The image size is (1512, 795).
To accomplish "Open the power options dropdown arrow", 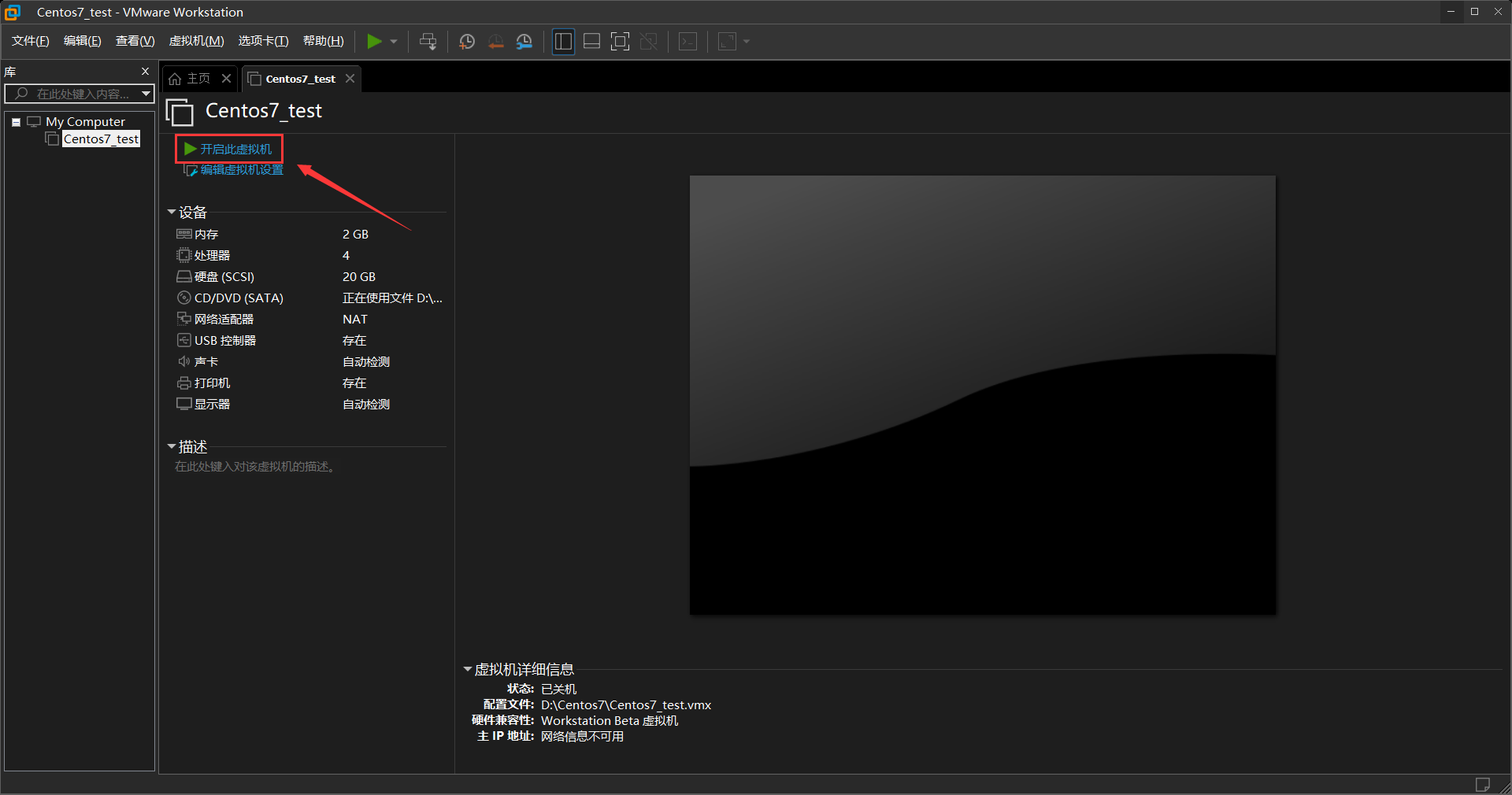I will [394, 42].
